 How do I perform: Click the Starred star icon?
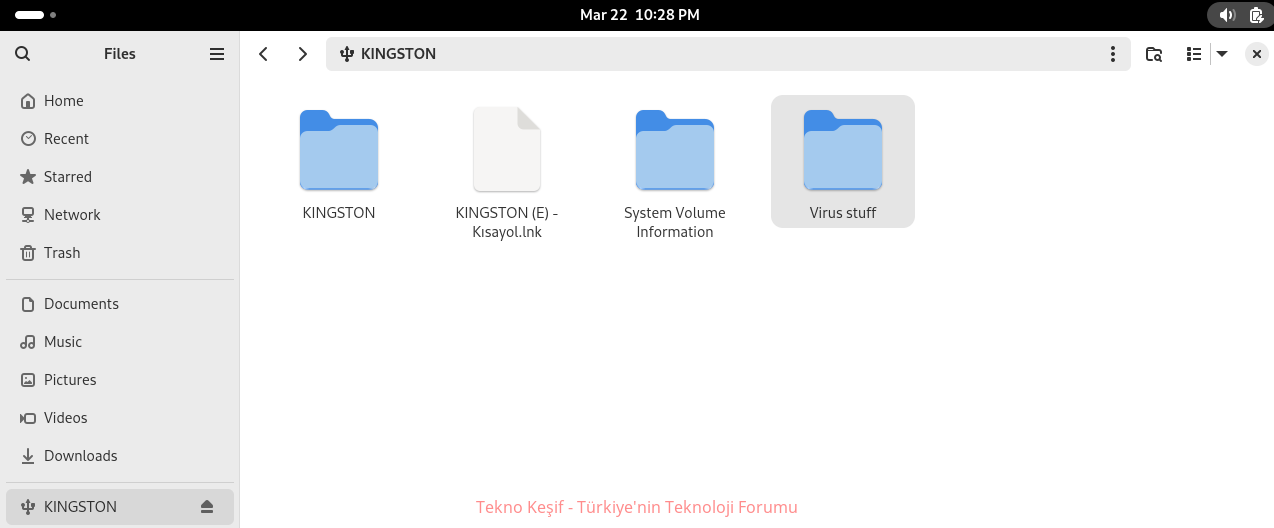point(28,177)
